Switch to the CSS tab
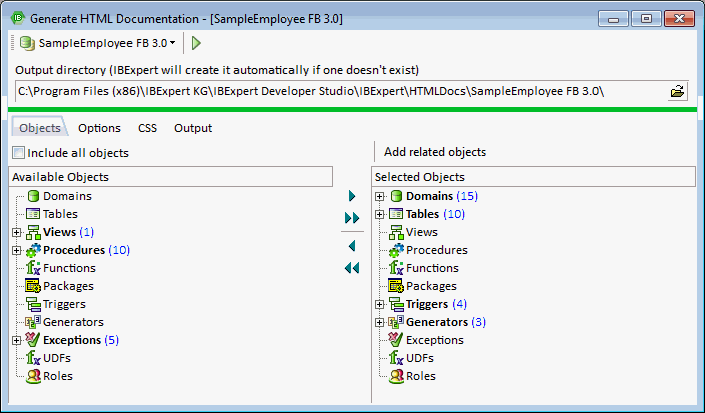The width and height of the screenshot is (705, 413). pyautogui.click(x=147, y=128)
